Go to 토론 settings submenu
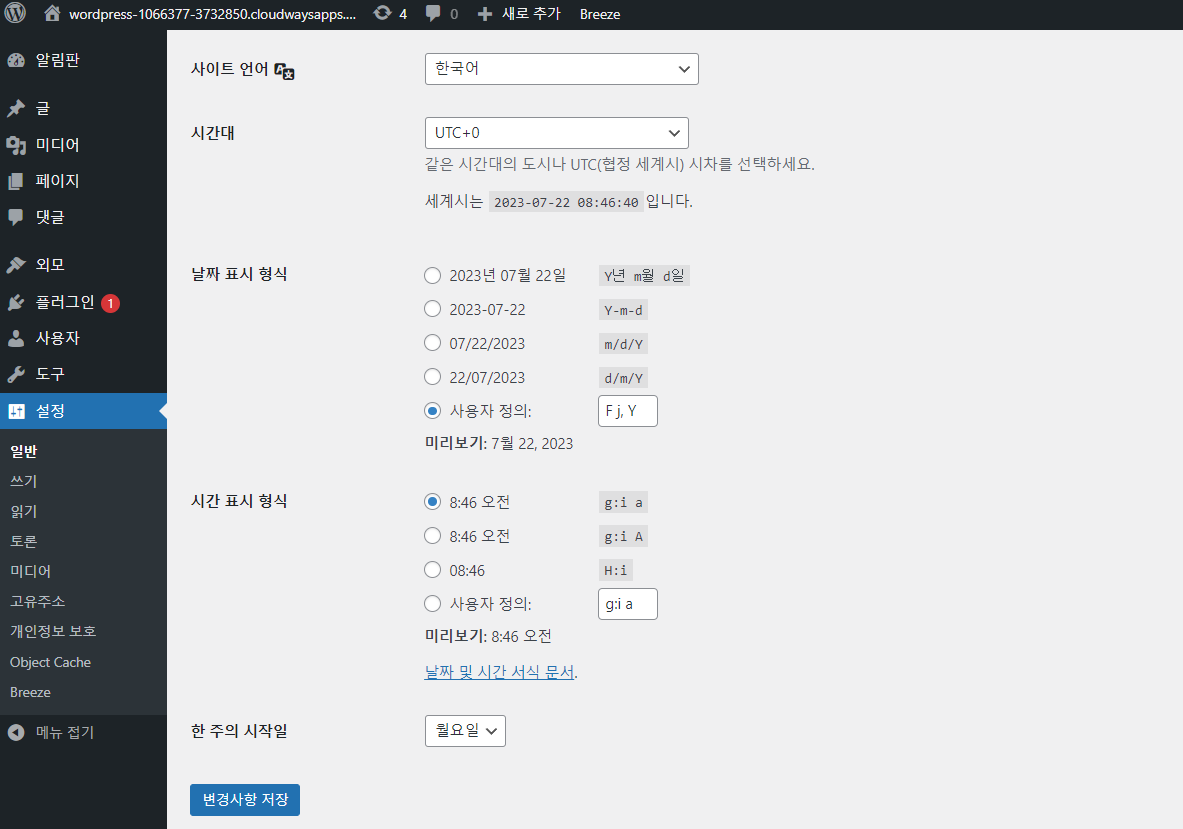Image resolution: width=1183 pixels, height=829 pixels. pos(23,542)
